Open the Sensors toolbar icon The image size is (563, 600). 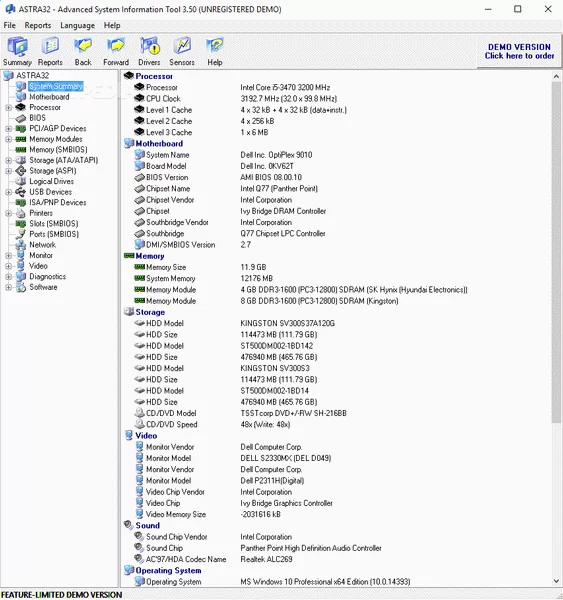click(182, 51)
